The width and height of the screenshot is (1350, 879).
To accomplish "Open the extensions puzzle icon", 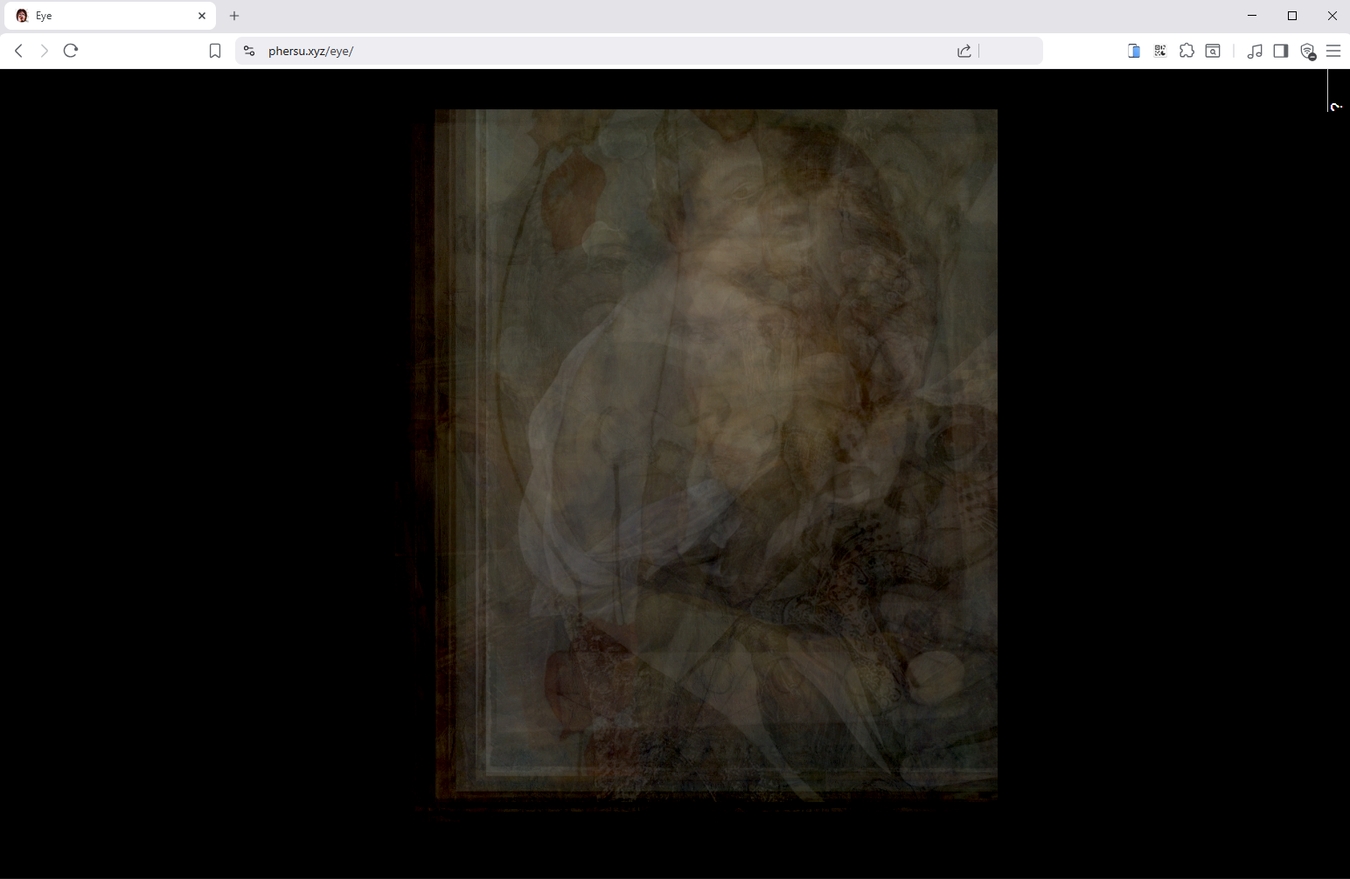I will coord(1186,51).
